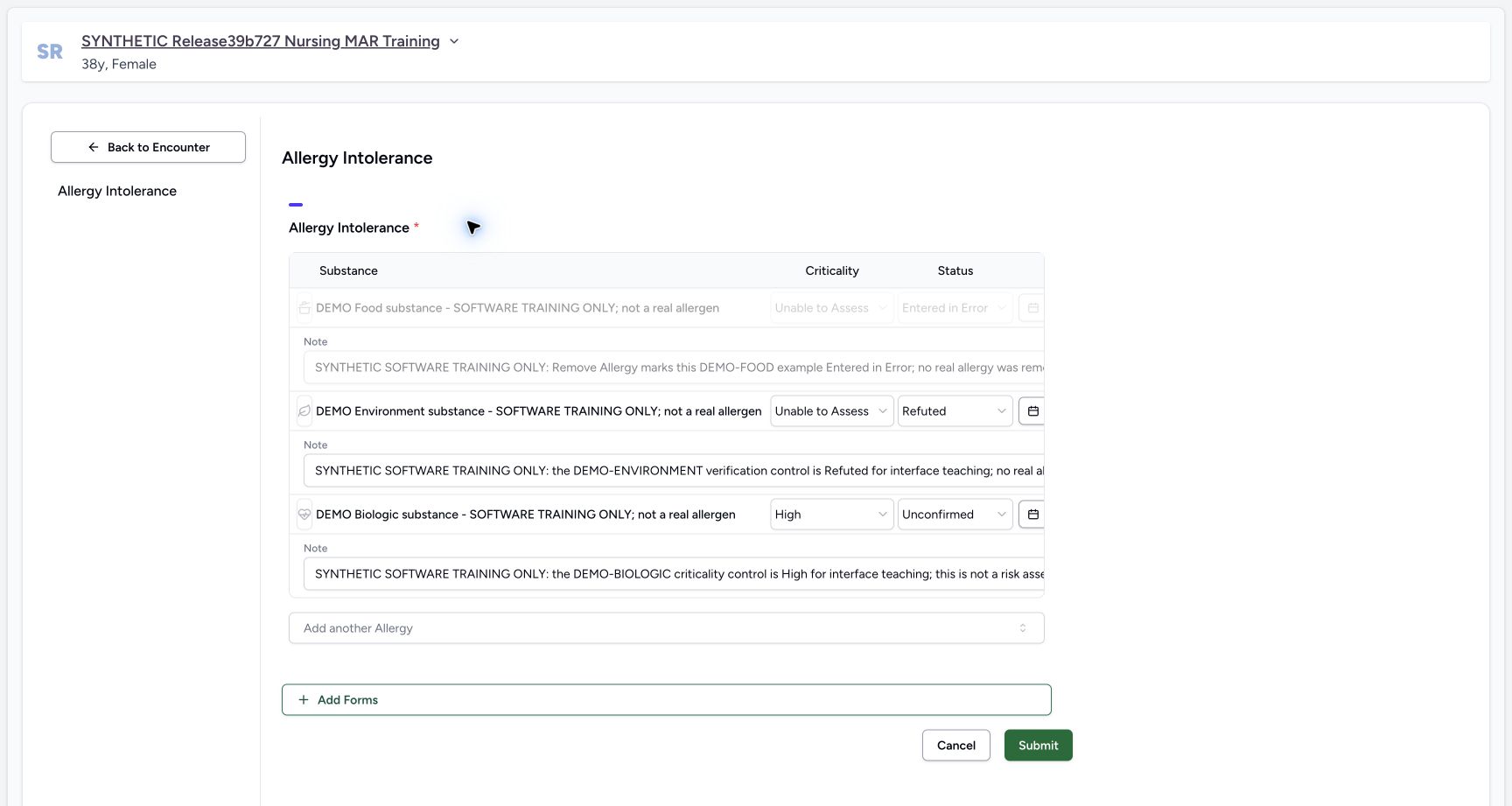Open criticality dropdown showing High
Image resolution: width=1512 pixels, height=806 pixels.
831,515
